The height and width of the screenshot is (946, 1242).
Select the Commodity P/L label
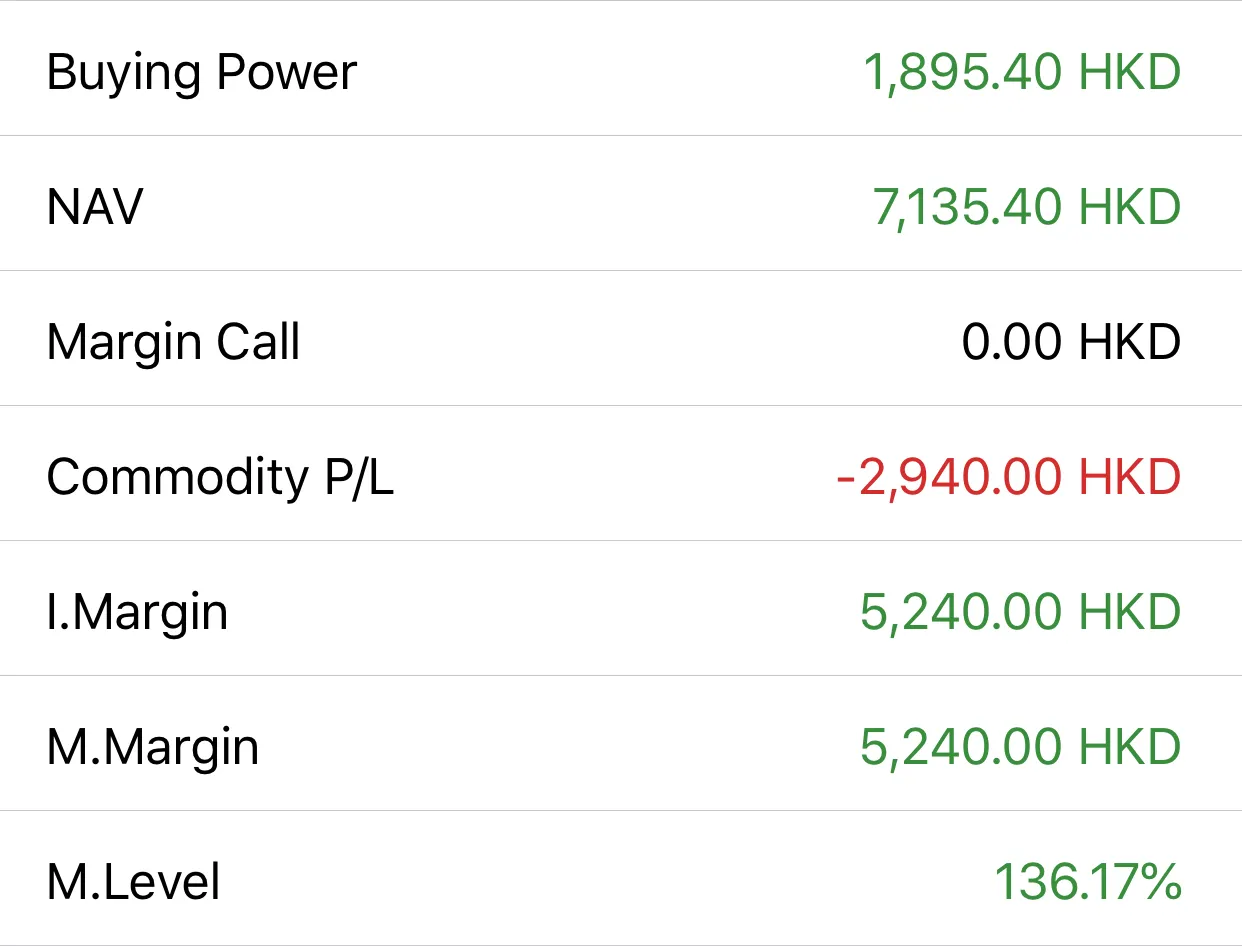pyautogui.click(x=220, y=478)
